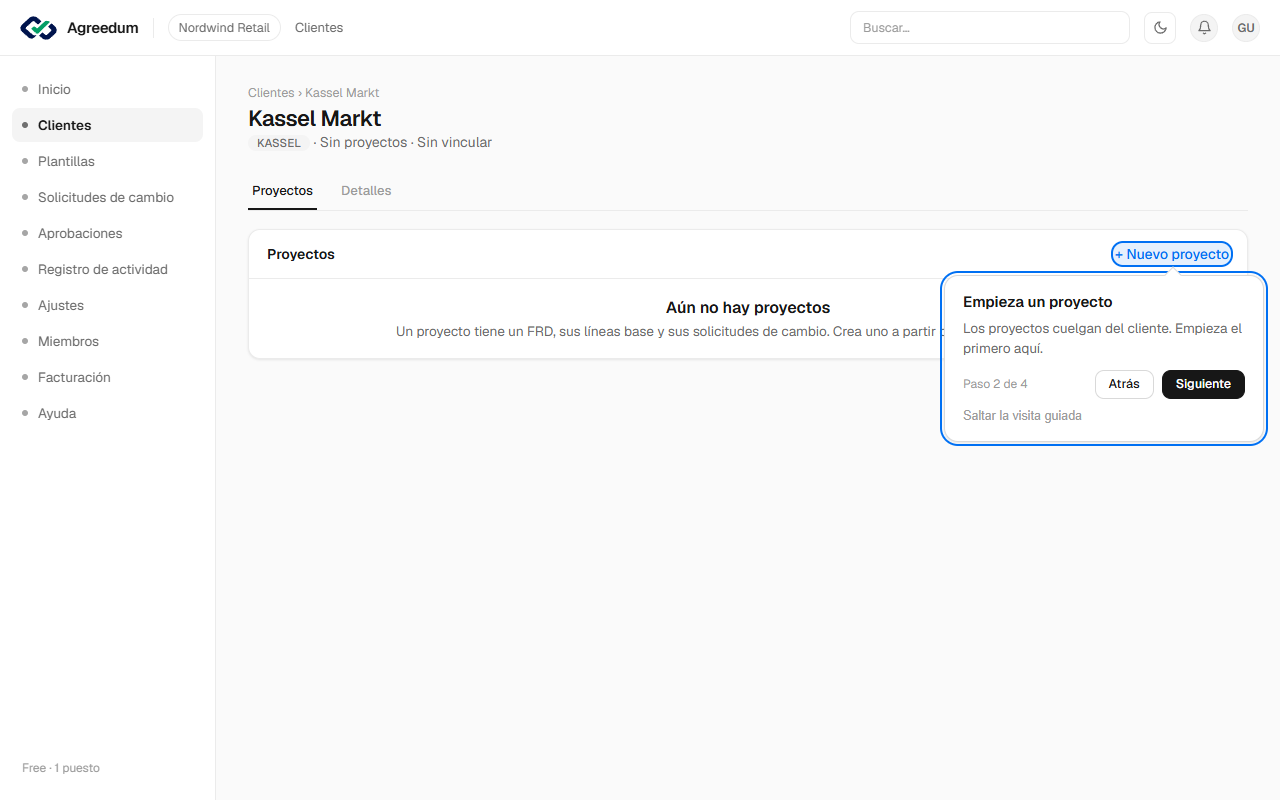Click Siguiente in the tour popup
1280x800 pixels.
(x=1203, y=384)
